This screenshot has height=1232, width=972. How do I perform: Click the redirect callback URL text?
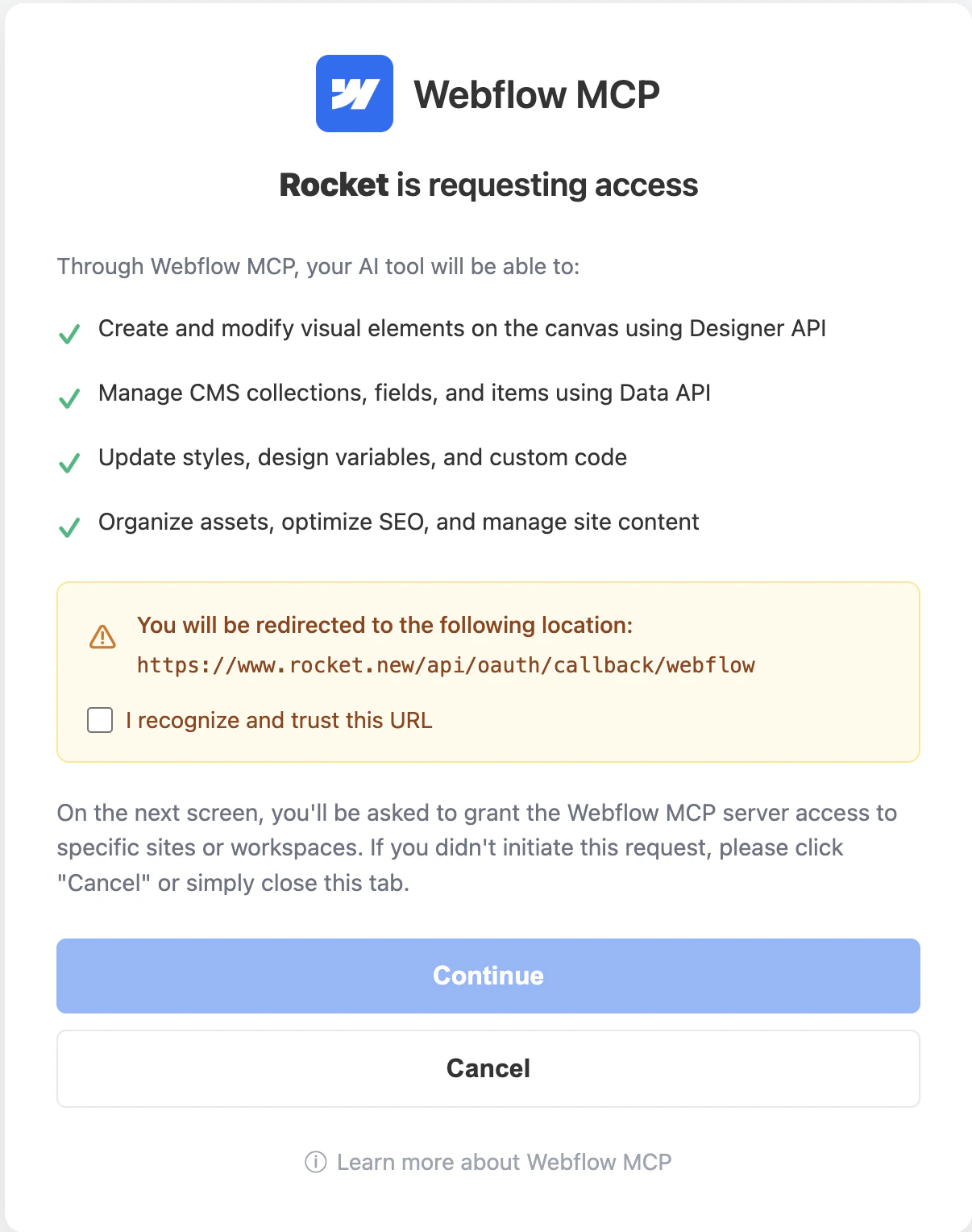pyautogui.click(x=447, y=664)
